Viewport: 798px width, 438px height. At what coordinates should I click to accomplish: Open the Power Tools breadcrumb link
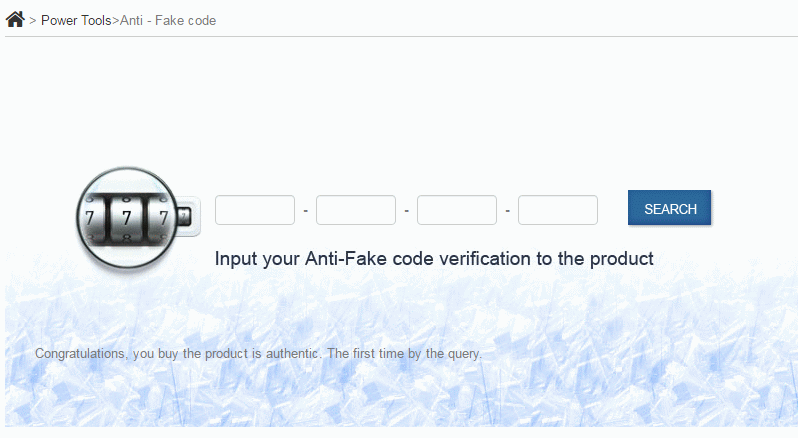coord(76,20)
